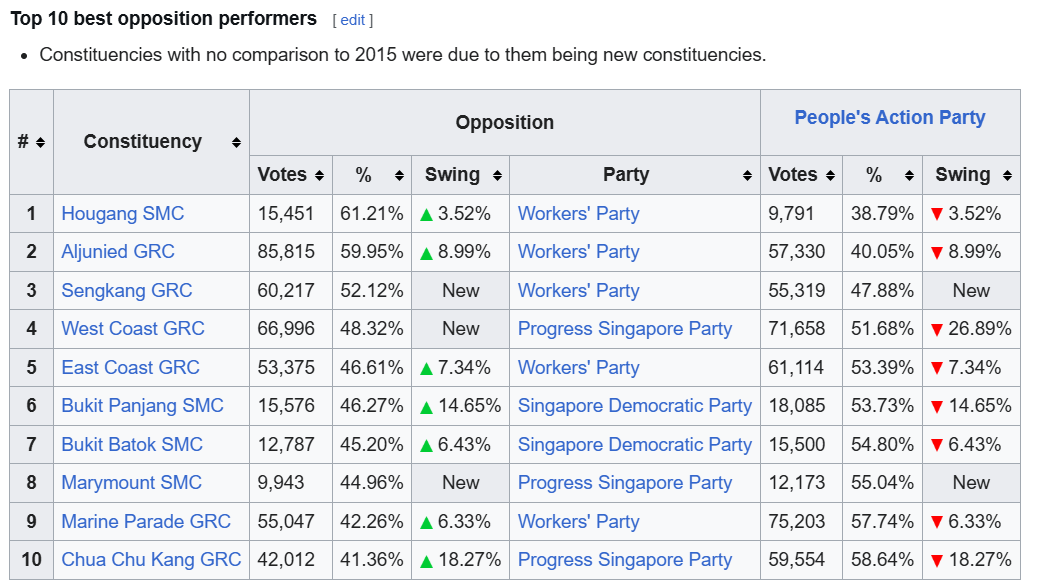Open Singapore Democratic Party in Bukit Batok row
The height and width of the screenshot is (587, 1038).
click(x=635, y=445)
